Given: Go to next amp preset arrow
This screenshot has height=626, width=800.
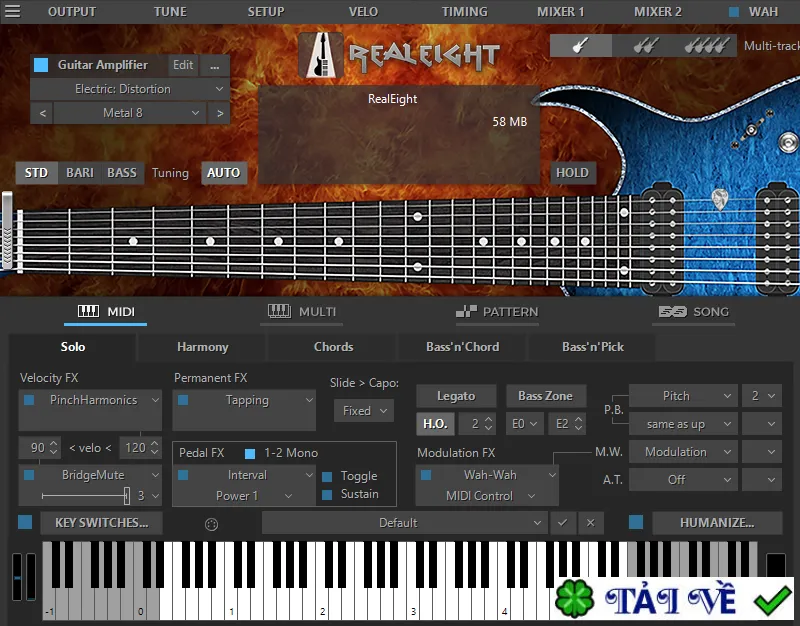Looking at the screenshot, I should point(220,113).
